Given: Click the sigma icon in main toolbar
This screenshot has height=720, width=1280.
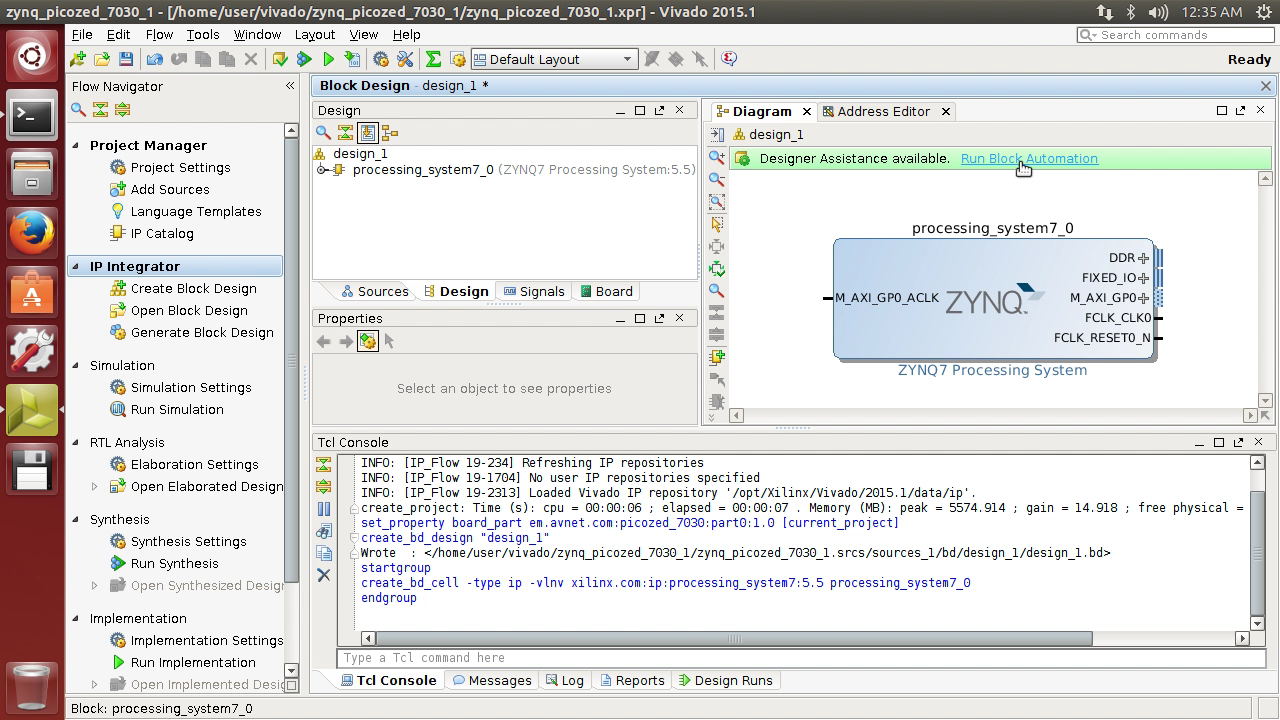Looking at the screenshot, I should coord(433,59).
